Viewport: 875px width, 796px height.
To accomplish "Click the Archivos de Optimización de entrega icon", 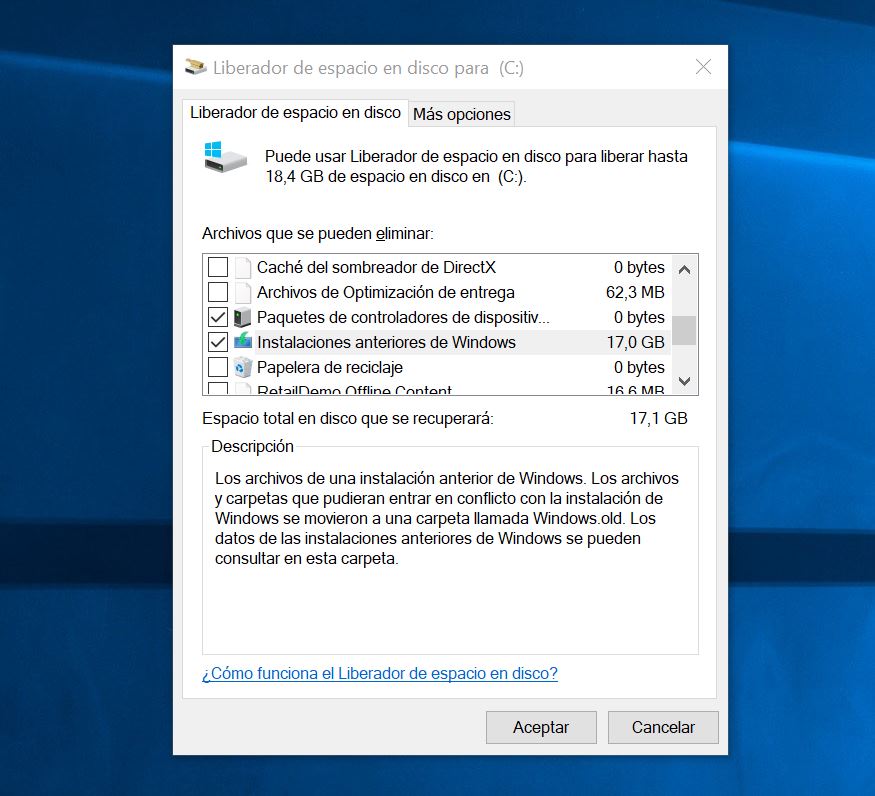I will pyautogui.click(x=243, y=293).
